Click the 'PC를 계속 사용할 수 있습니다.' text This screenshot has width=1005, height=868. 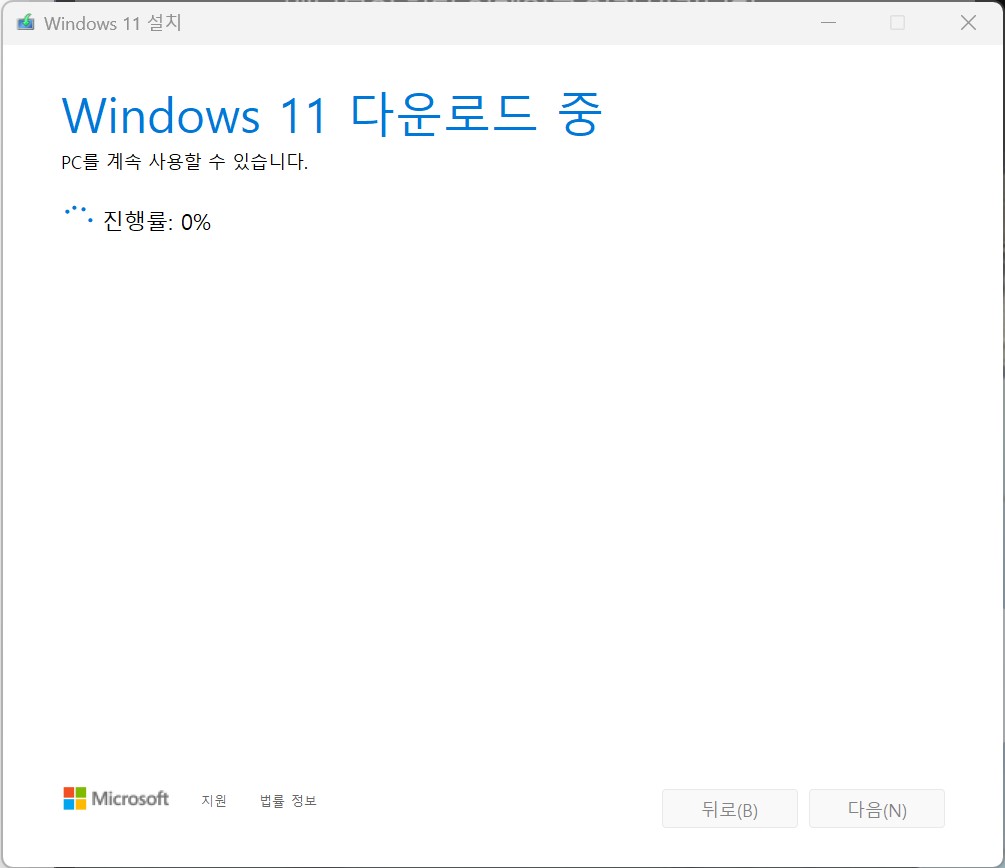[x=185, y=162]
